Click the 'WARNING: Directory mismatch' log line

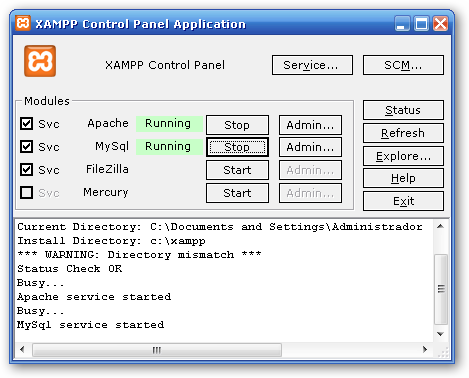[139, 255]
